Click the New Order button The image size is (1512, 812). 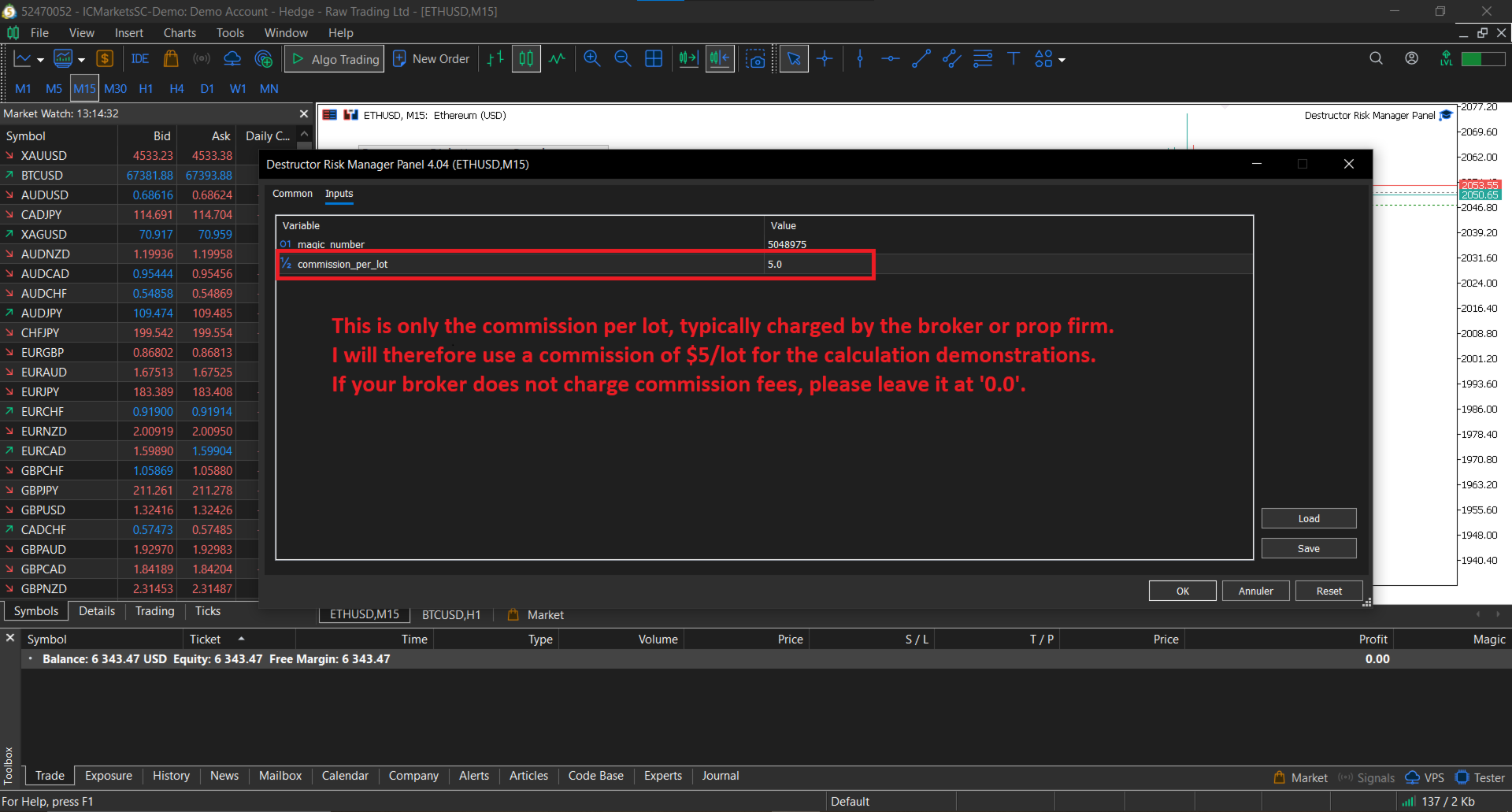(431, 59)
